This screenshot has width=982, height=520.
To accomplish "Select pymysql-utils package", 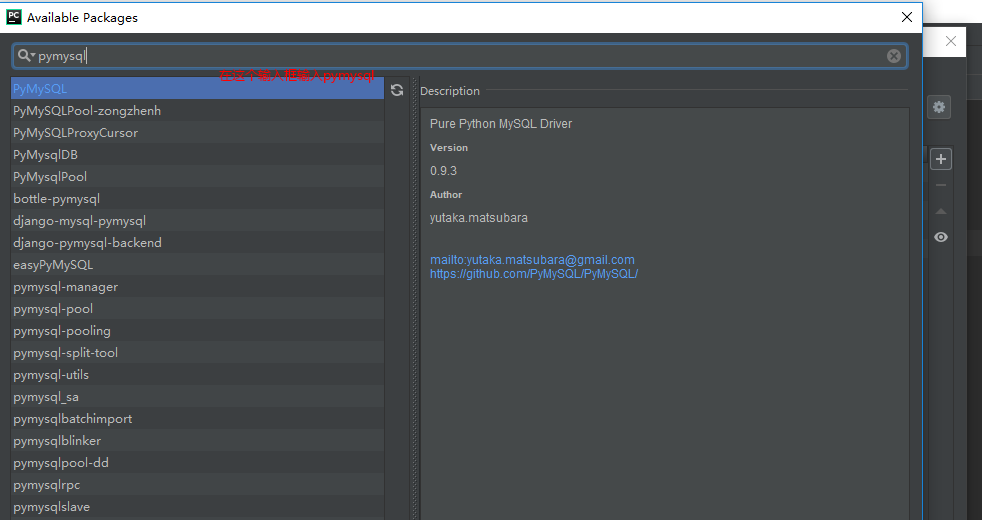I will [x=197, y=375].
